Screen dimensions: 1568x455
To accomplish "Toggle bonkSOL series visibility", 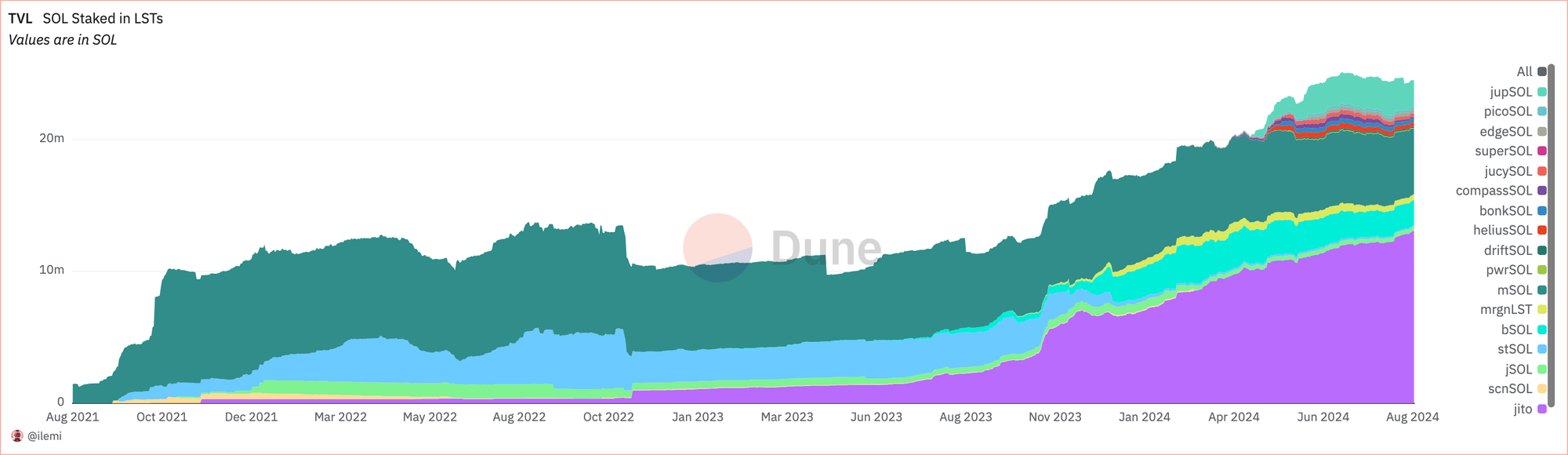I will tap(1513, 210).
